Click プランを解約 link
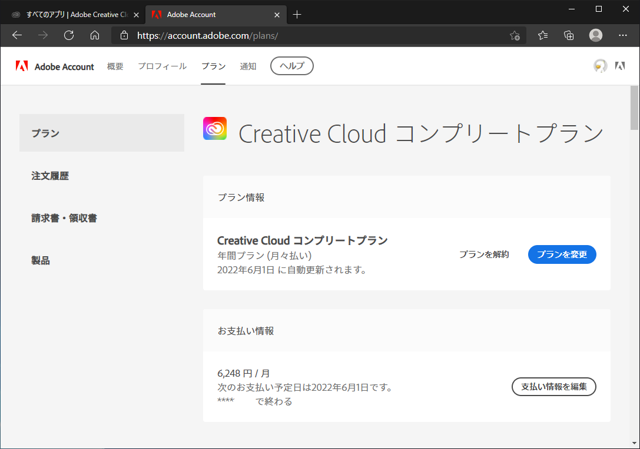Screen dimensions: 640x449 [x=484, y=254]
